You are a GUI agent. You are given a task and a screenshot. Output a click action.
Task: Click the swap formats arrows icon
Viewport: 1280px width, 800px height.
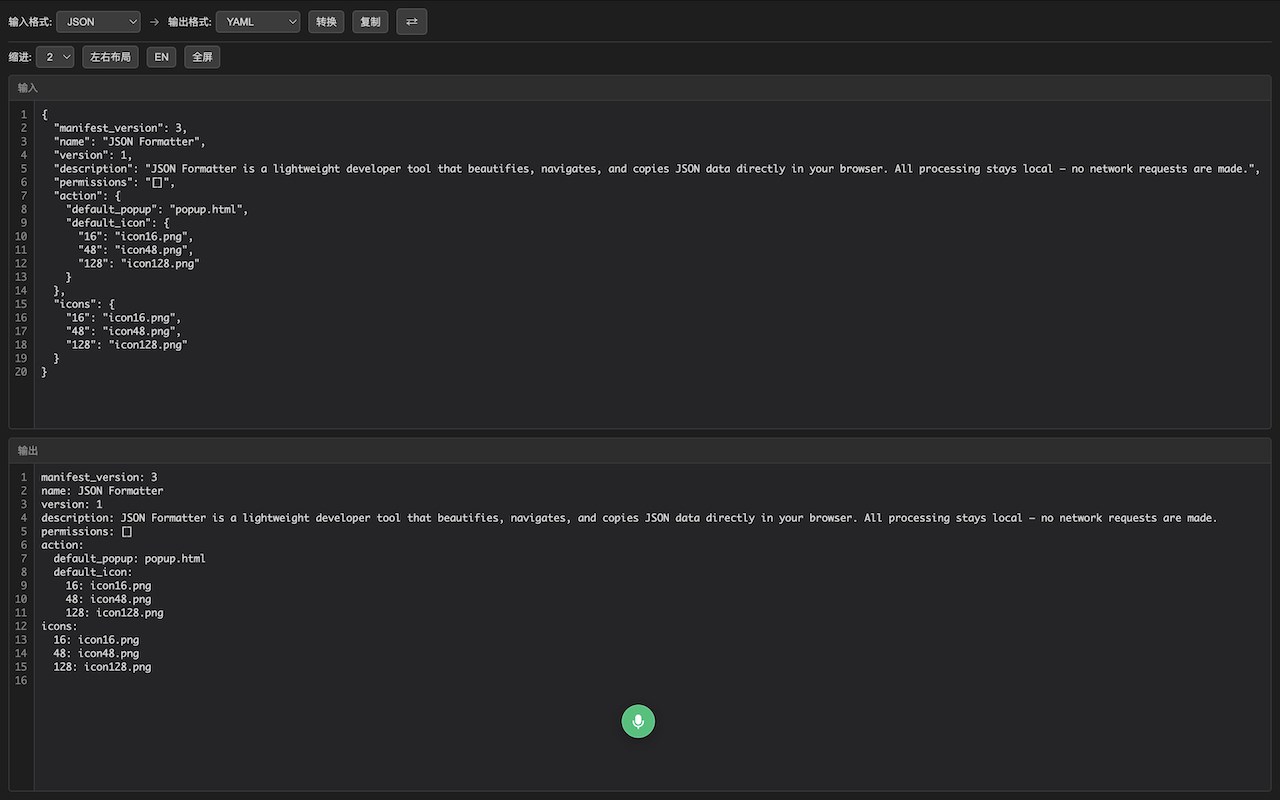click(x=411, y=21)
